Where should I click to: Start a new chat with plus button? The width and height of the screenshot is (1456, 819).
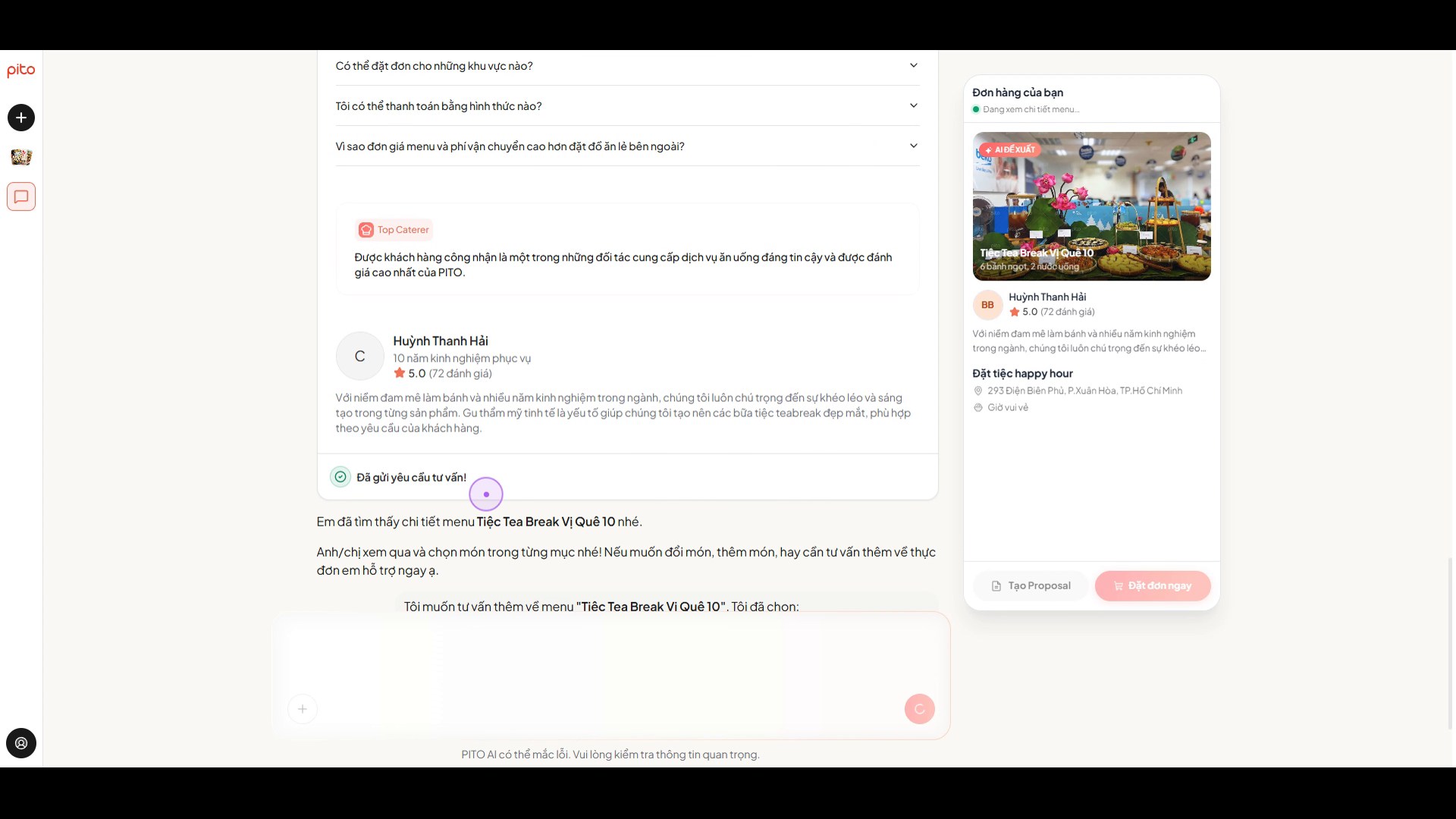[x=21, y=118]
